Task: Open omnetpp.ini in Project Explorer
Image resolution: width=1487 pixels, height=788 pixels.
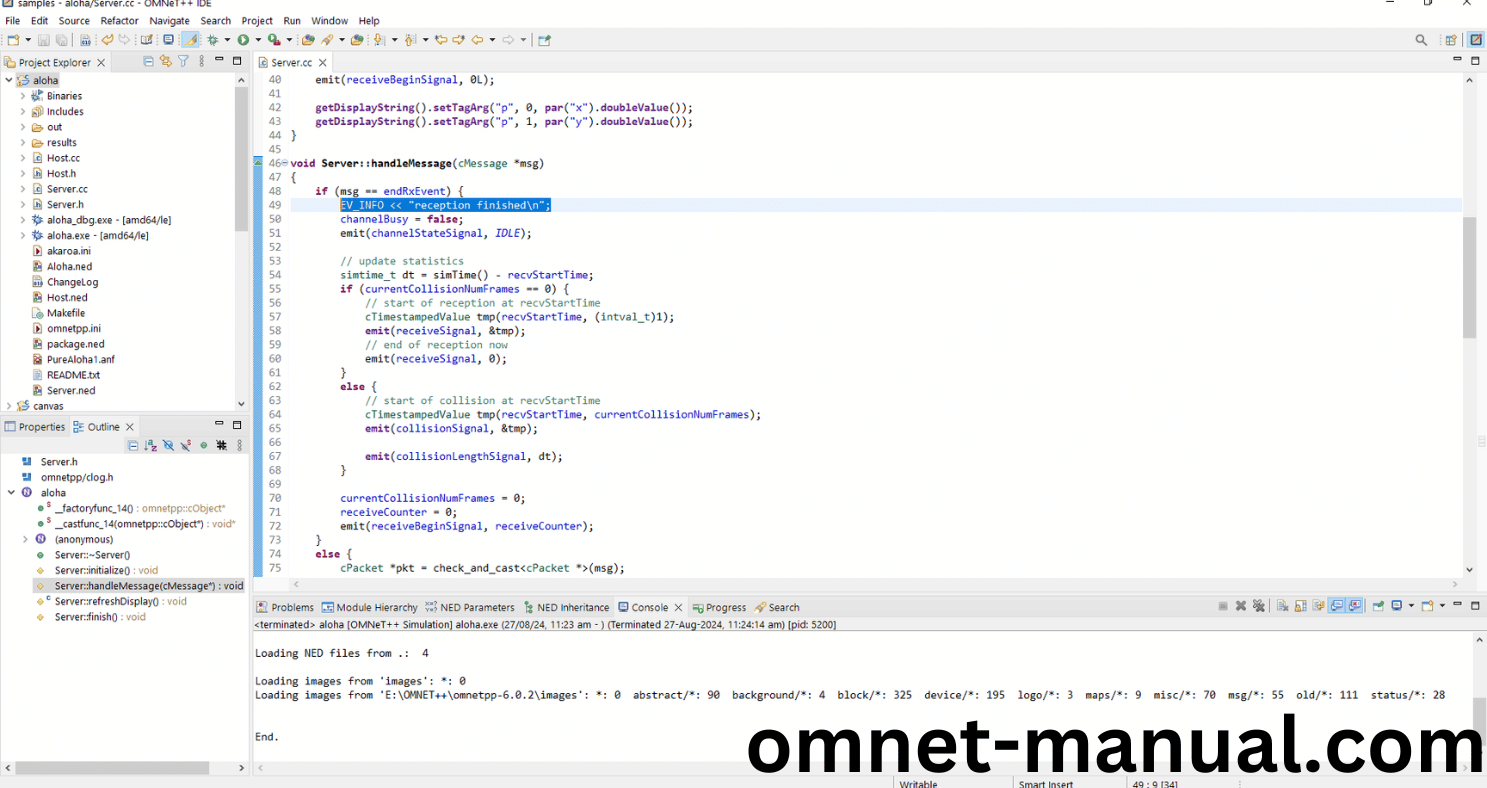Action: pos(73,328)
